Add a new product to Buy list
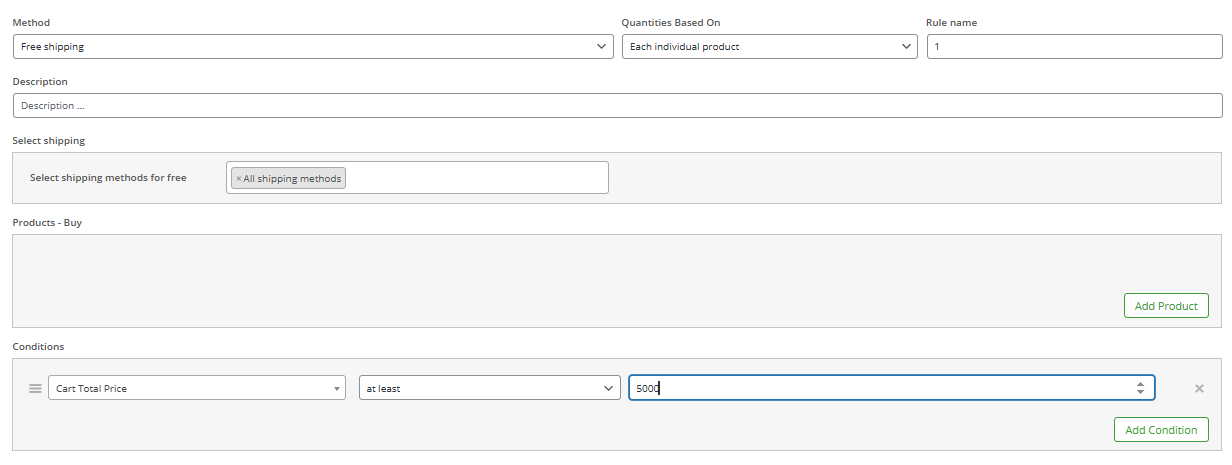The height and width of the screenshot is (465, 1232). (1166, 306)
